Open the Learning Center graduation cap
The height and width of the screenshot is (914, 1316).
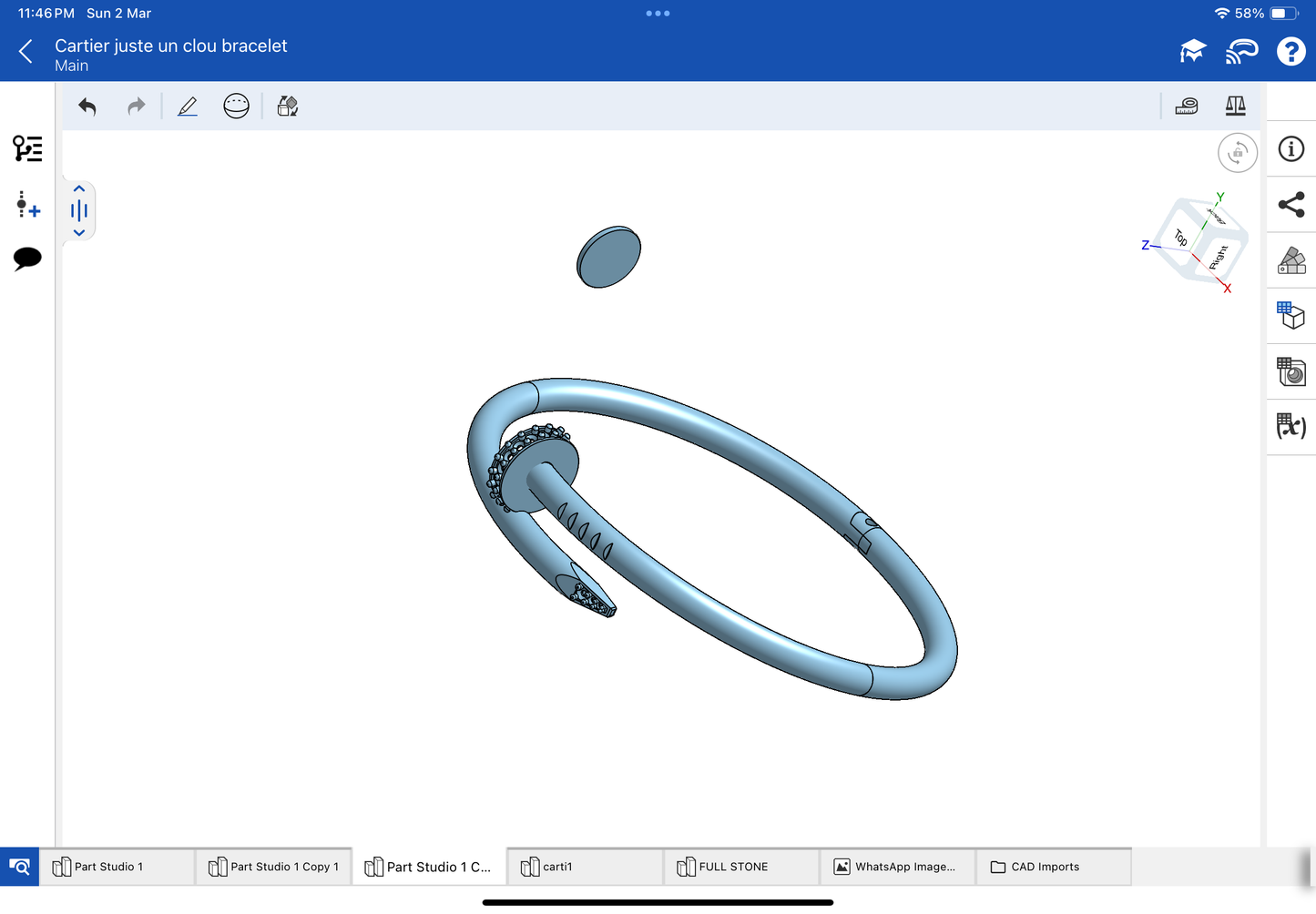click(x=1192, y=52)
